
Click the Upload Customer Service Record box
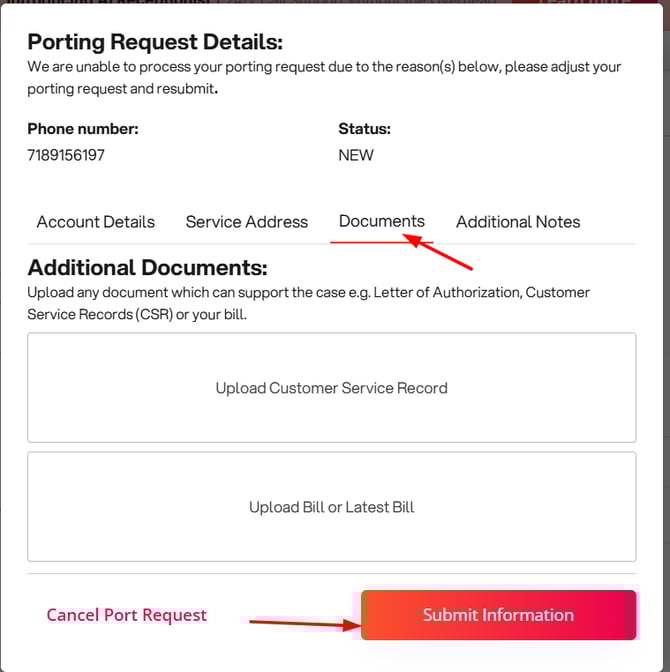tap(332, 388)
